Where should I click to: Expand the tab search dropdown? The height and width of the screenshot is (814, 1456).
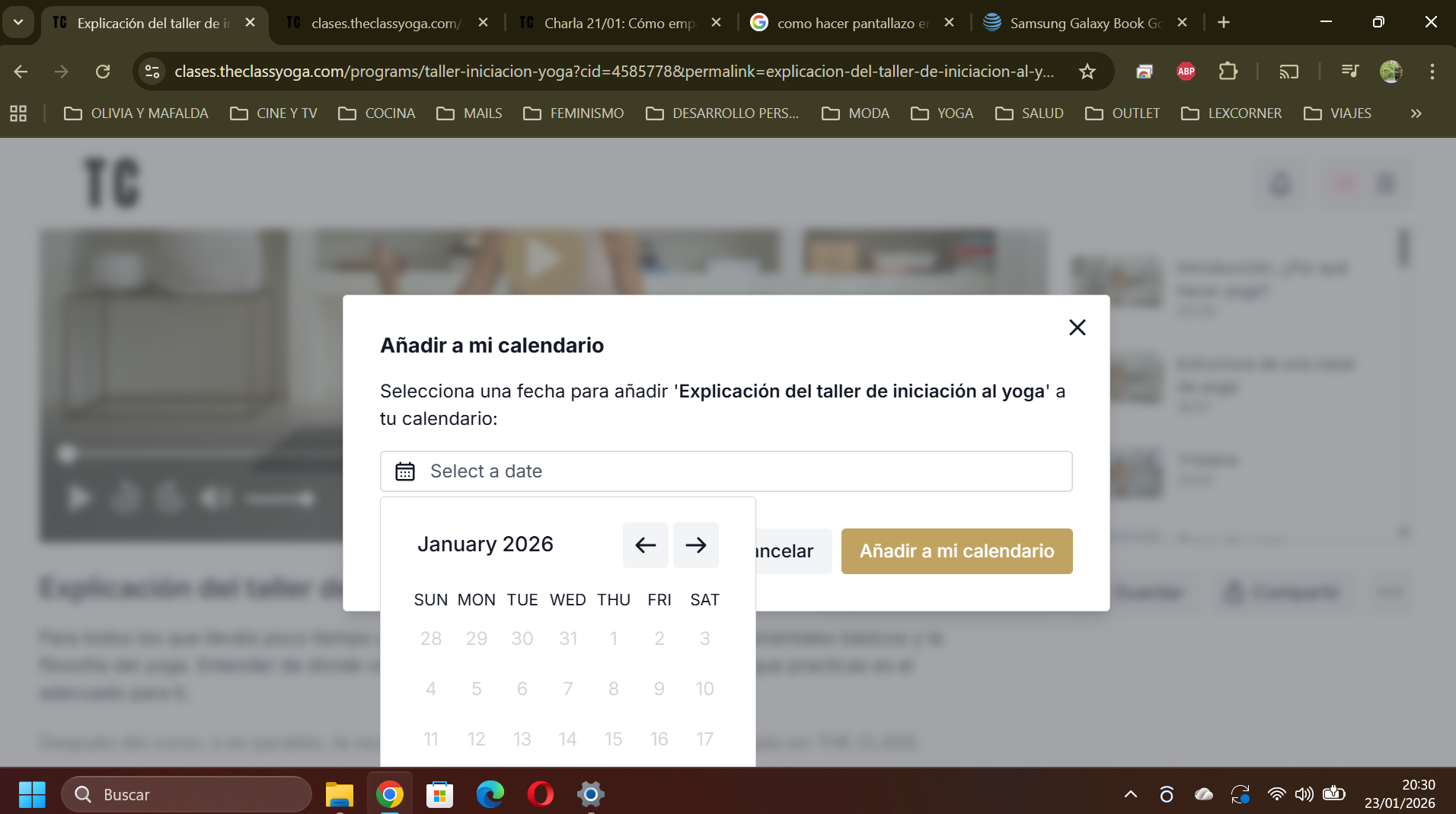(18, 22)
